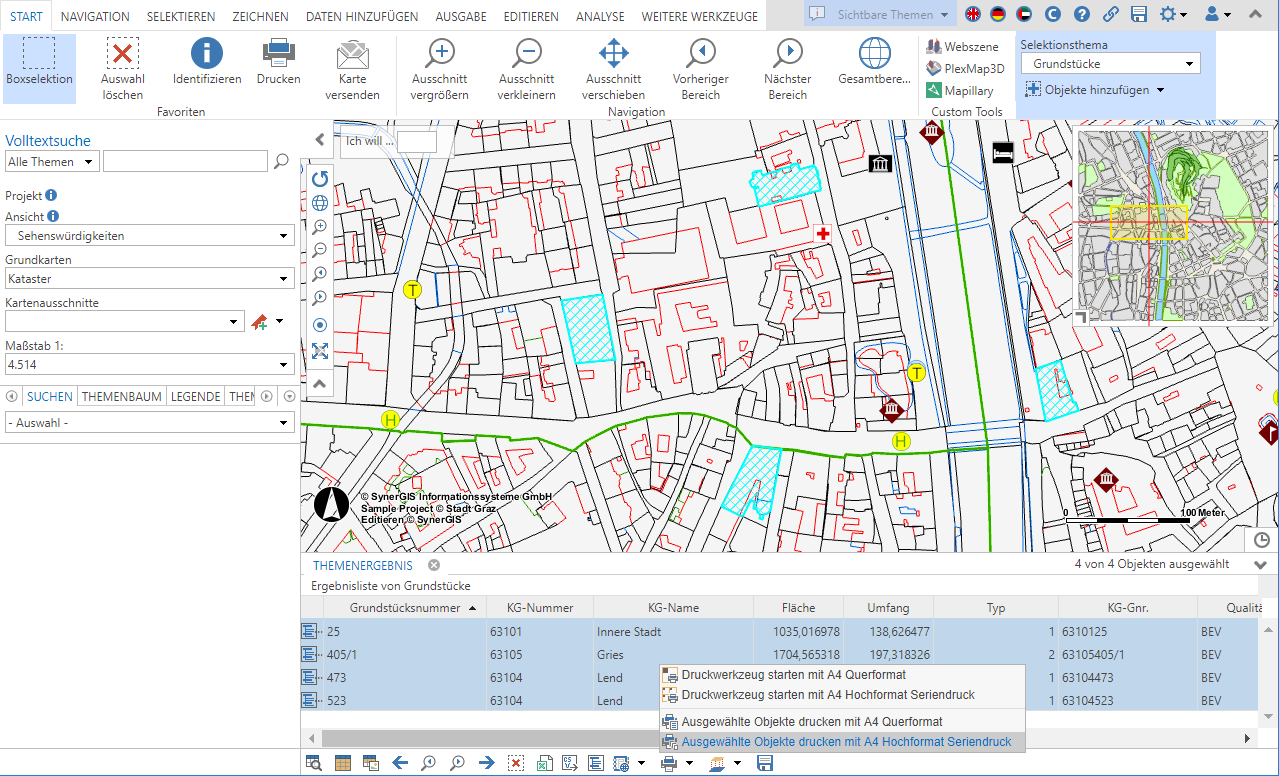Switch language using the German flag
Viewport: 1279px width, 776px height.
point(997,14)
